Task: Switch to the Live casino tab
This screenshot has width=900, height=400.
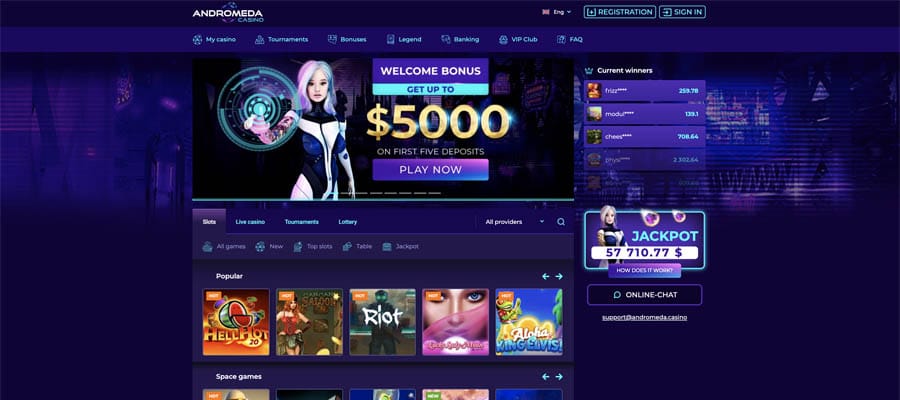Action: click(x=250, y=222)
